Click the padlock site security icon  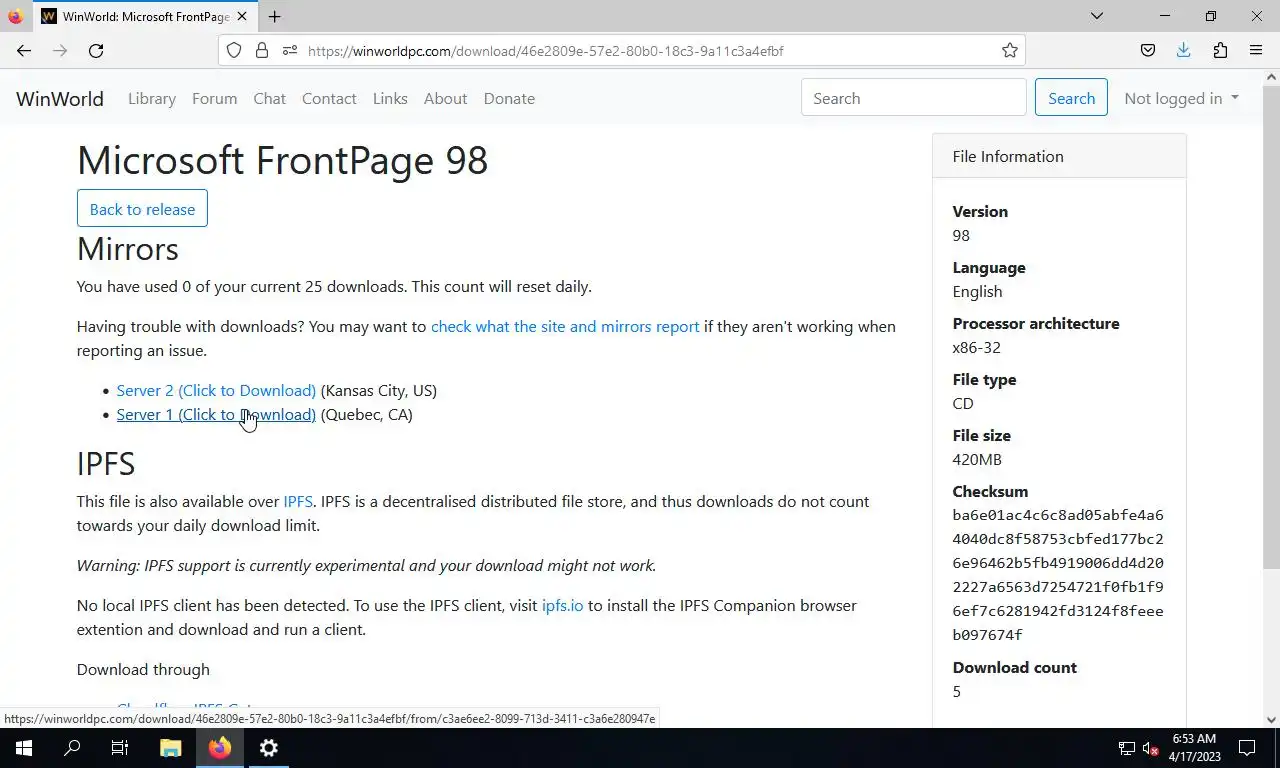[x=262, y=50]
